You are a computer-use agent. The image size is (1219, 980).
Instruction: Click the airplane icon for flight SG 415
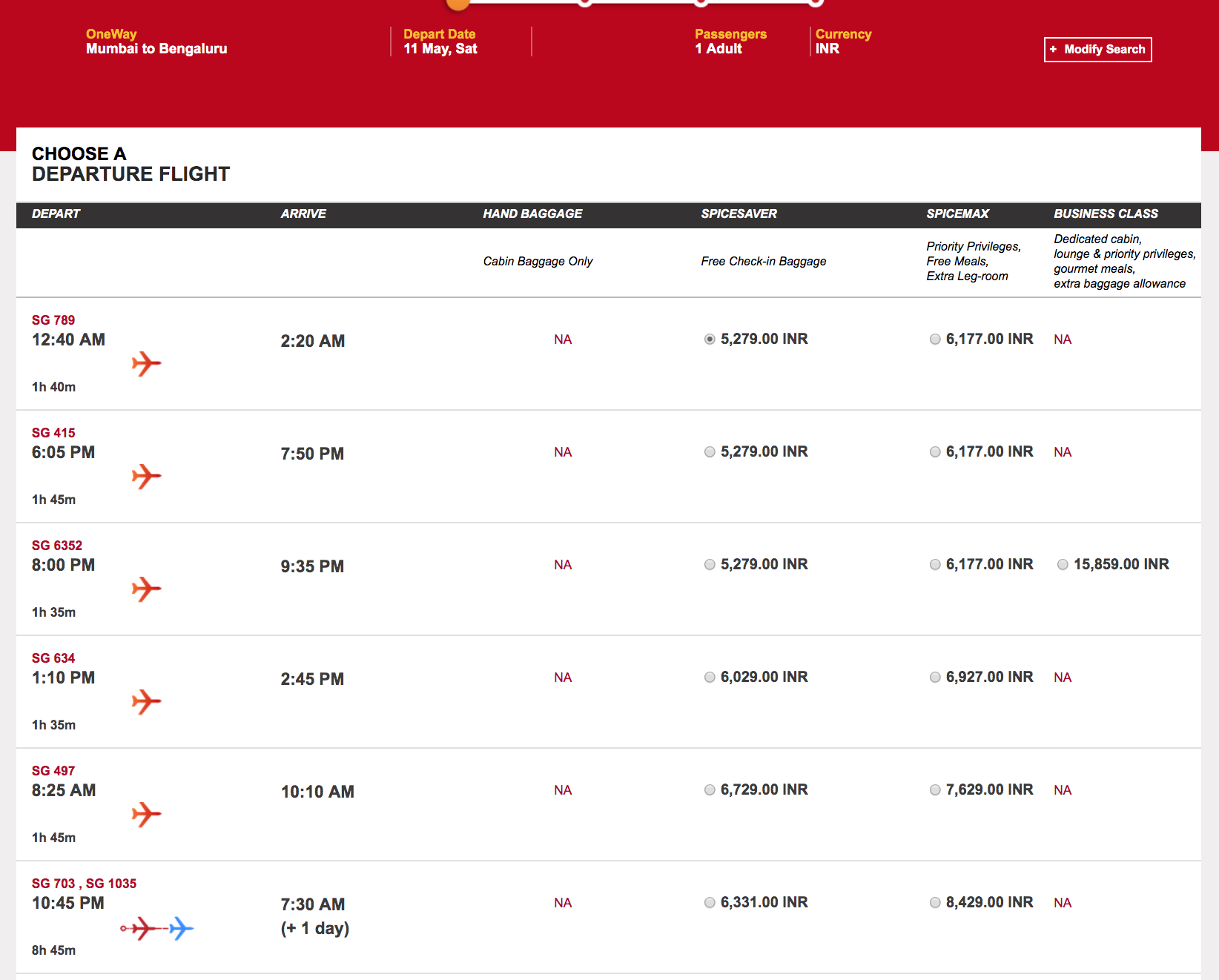(147, 477)
